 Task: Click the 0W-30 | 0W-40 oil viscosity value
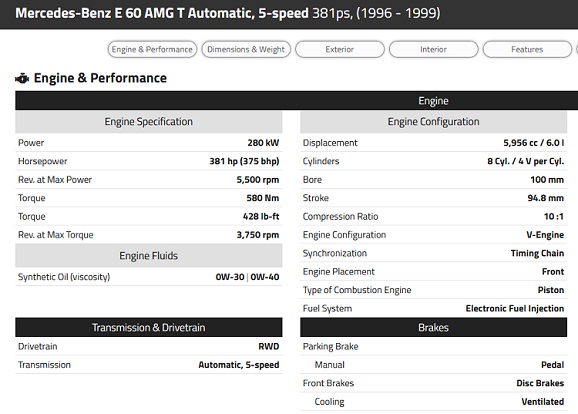click(247, 277)
